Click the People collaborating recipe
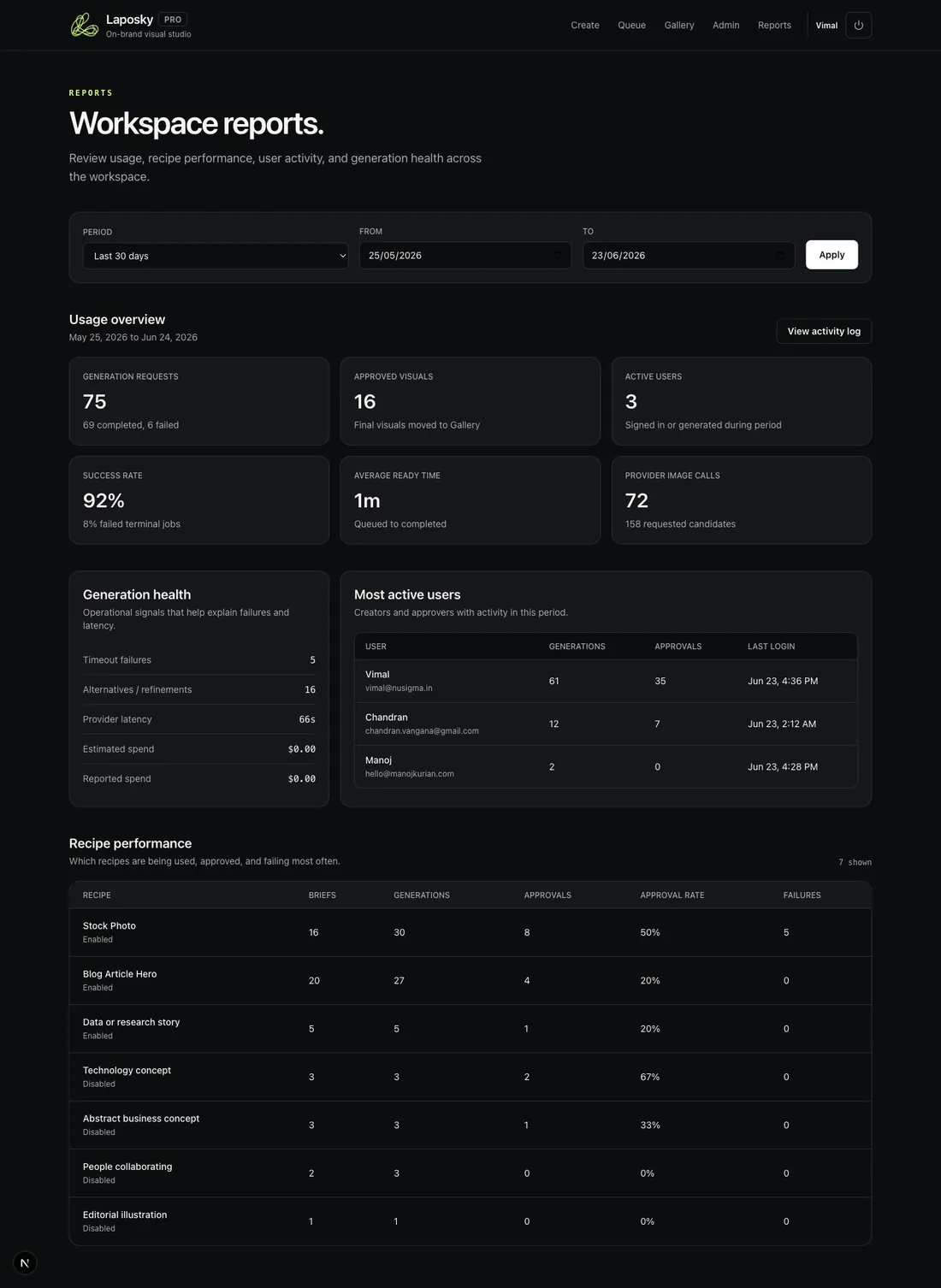Screen dimensions: 941x1288 pyautogui.click(x=127, y=1167)
